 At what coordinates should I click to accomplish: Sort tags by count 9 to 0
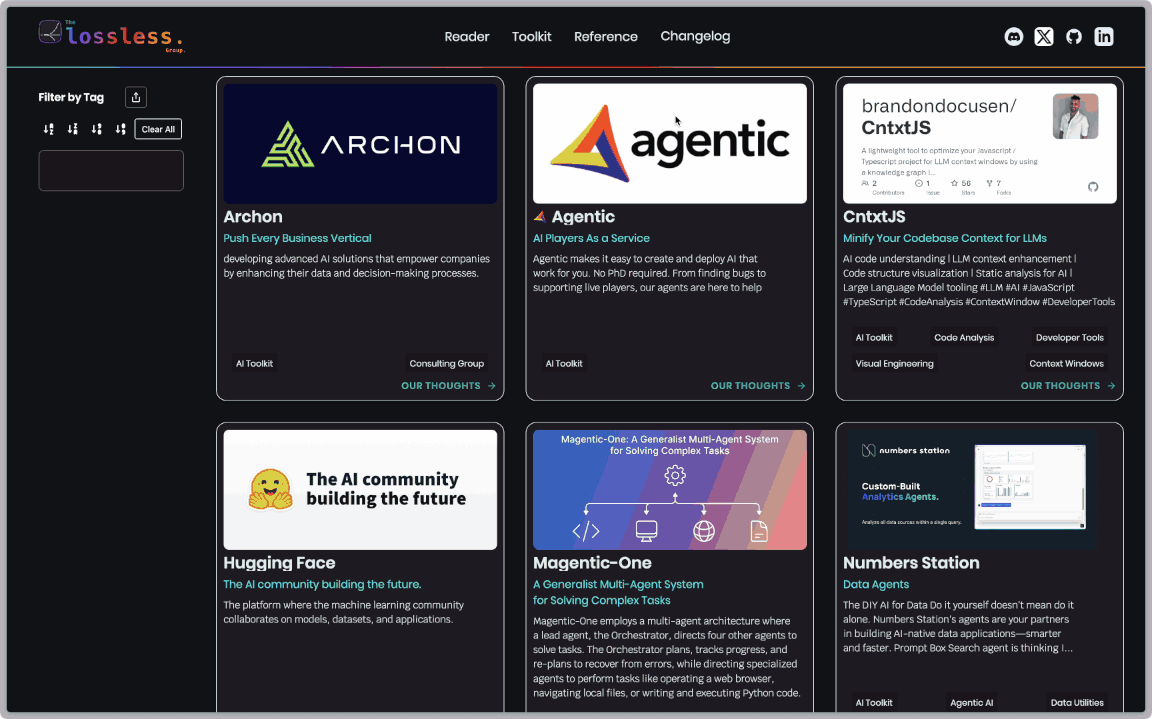coord(96,129)
